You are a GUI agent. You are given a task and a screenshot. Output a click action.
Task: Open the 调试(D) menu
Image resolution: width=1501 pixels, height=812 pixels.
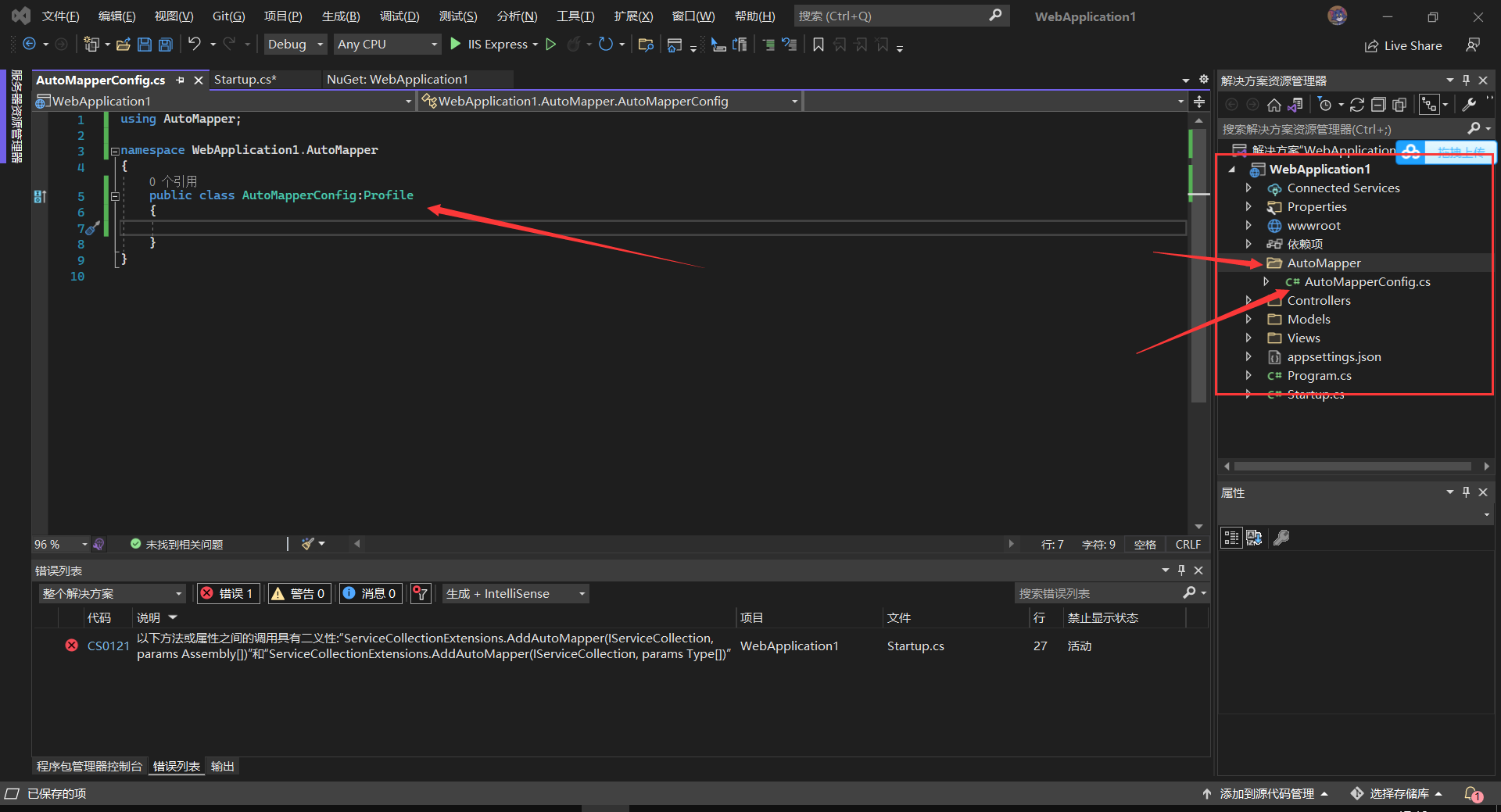coord(399,16)
